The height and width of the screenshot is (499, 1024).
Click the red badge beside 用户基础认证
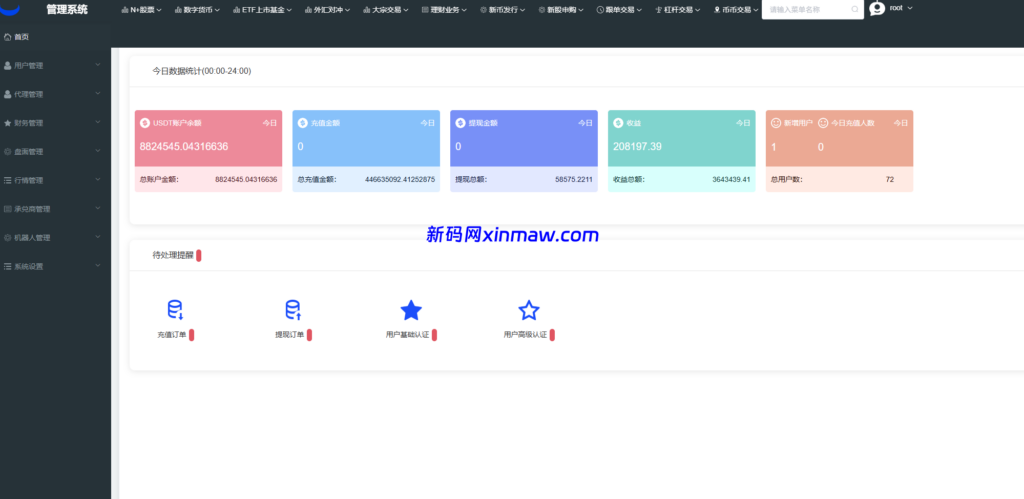pos(434,335)
